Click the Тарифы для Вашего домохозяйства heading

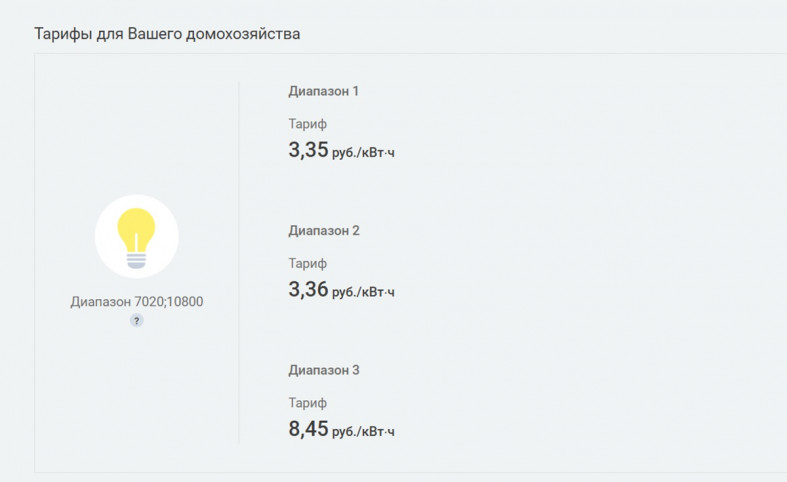167,34
